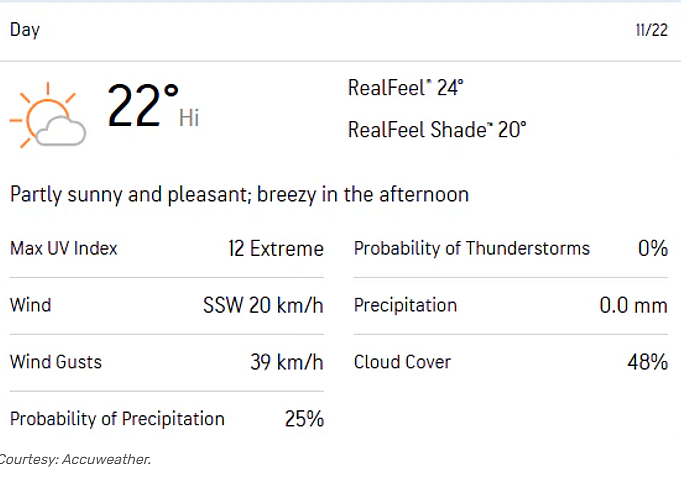This screenshot has height=478, width=681.
Task: Click the Wind Gusts label
Action: pyautogui.click(x=56, y=362)
